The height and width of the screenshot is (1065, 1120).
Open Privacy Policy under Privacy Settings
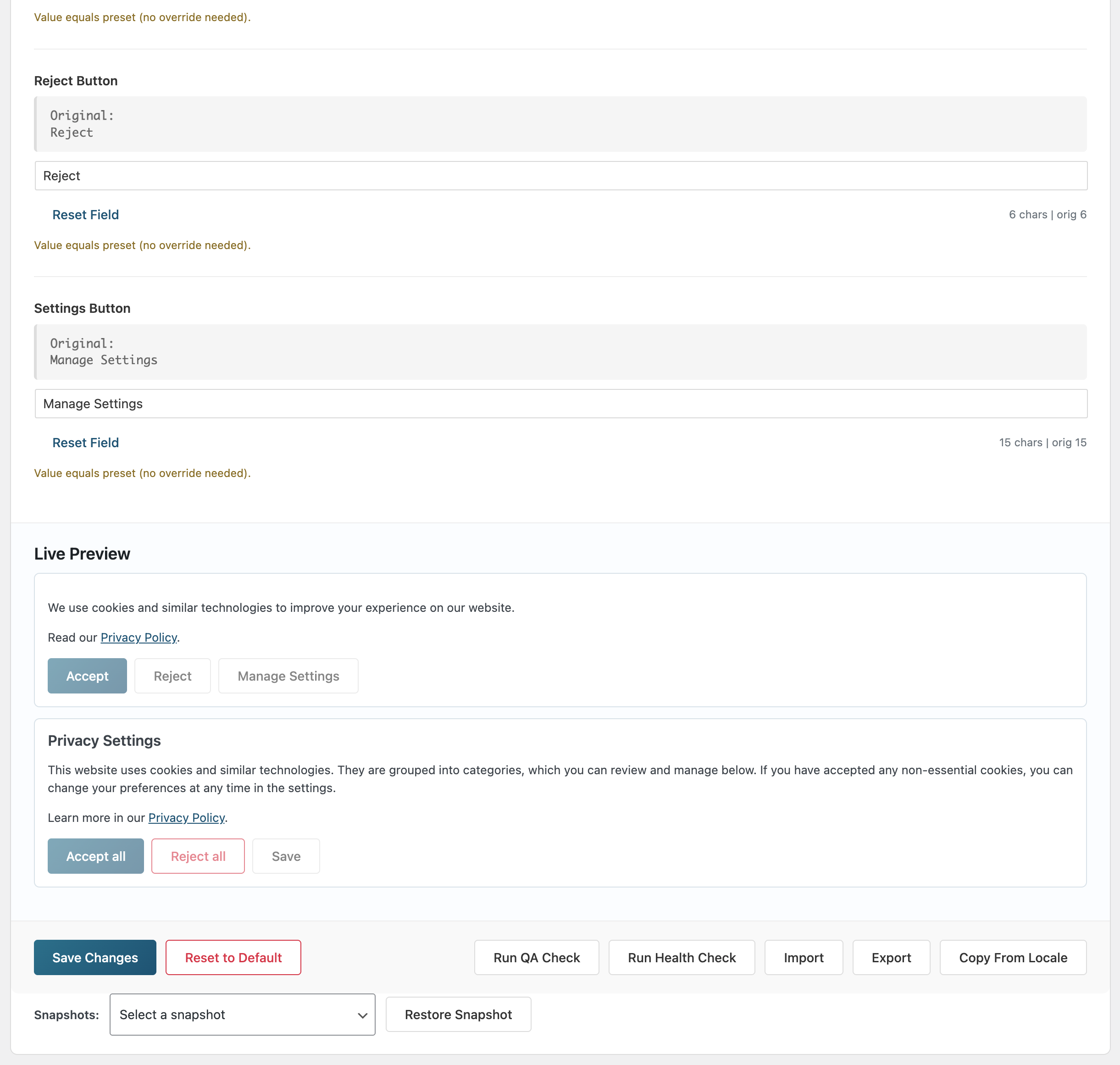click(x=186, y=817)
